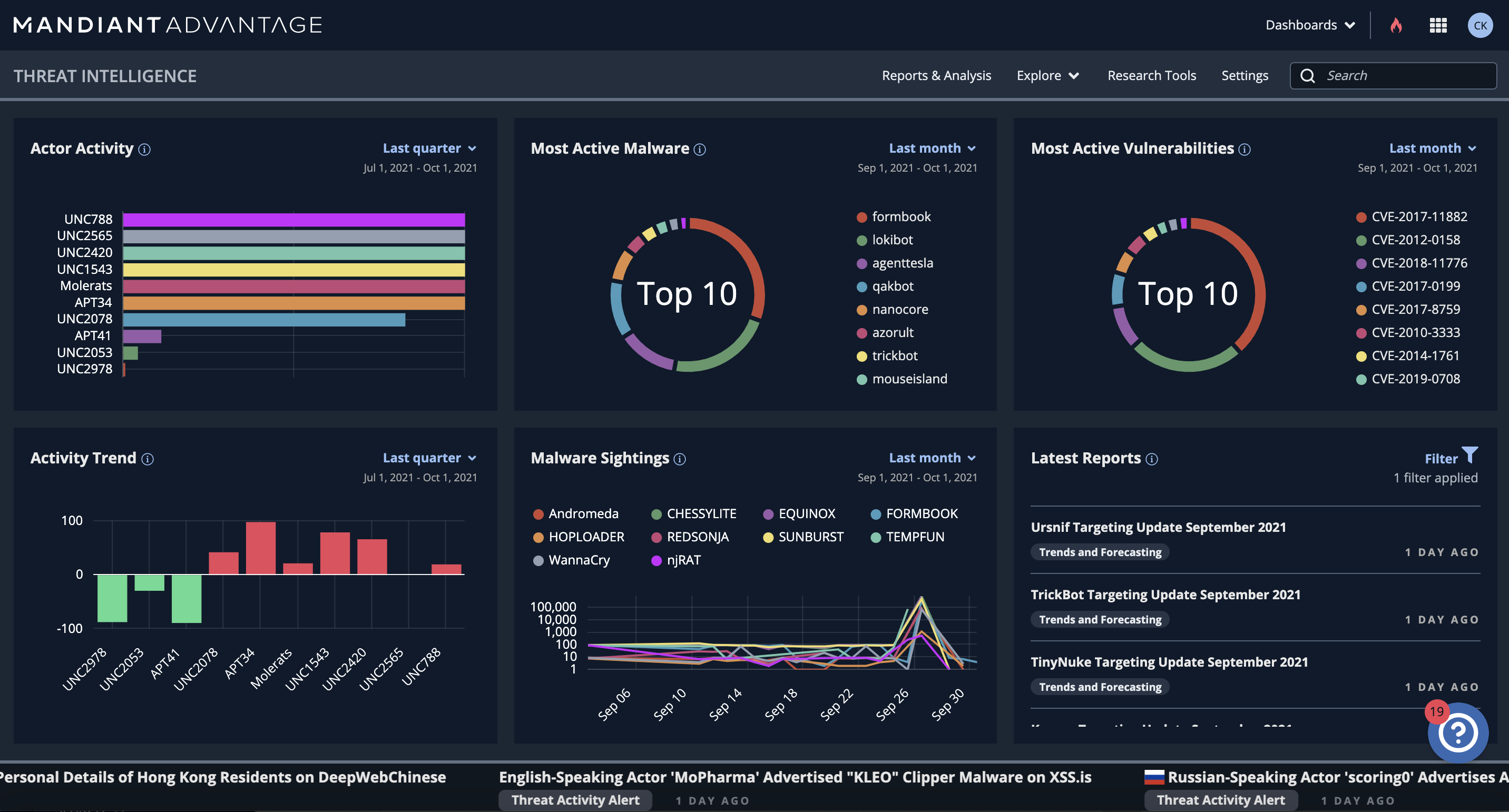Viewport: 1509px width, 812px height.
Task: Click the Latest Reports filter funnel icon
Action: pyautogui.click(x=1470, y=455)
